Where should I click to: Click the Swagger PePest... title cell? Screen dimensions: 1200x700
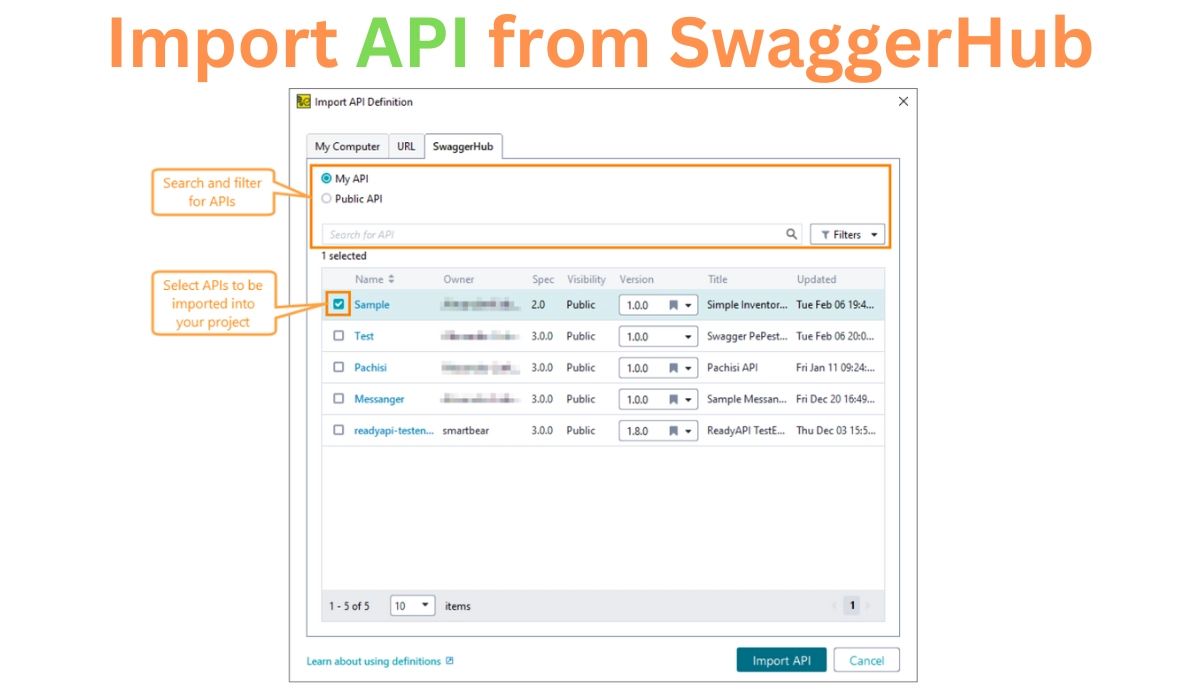point(748,336)
